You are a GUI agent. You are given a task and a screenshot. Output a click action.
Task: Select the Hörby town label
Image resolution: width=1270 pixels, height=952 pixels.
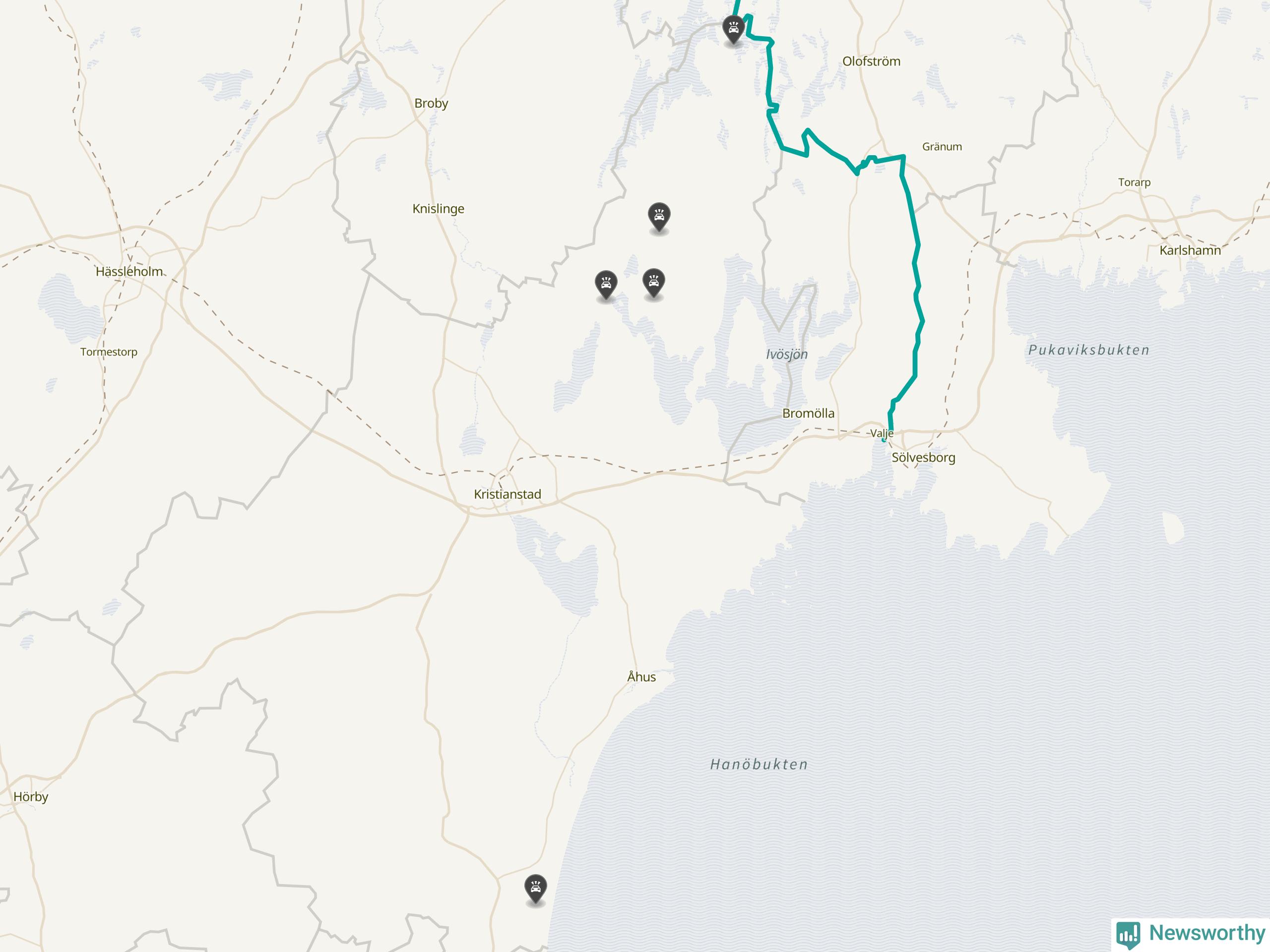click(31, 796)
